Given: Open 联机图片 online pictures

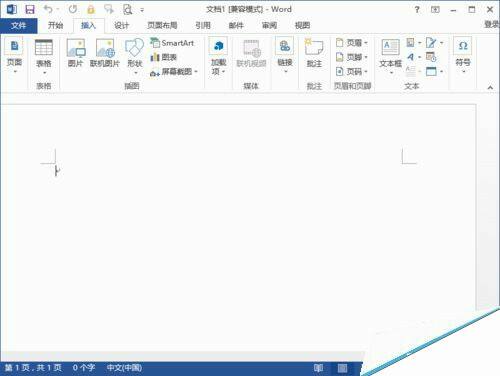Looking at the screenshot, I should click(105, 53).
